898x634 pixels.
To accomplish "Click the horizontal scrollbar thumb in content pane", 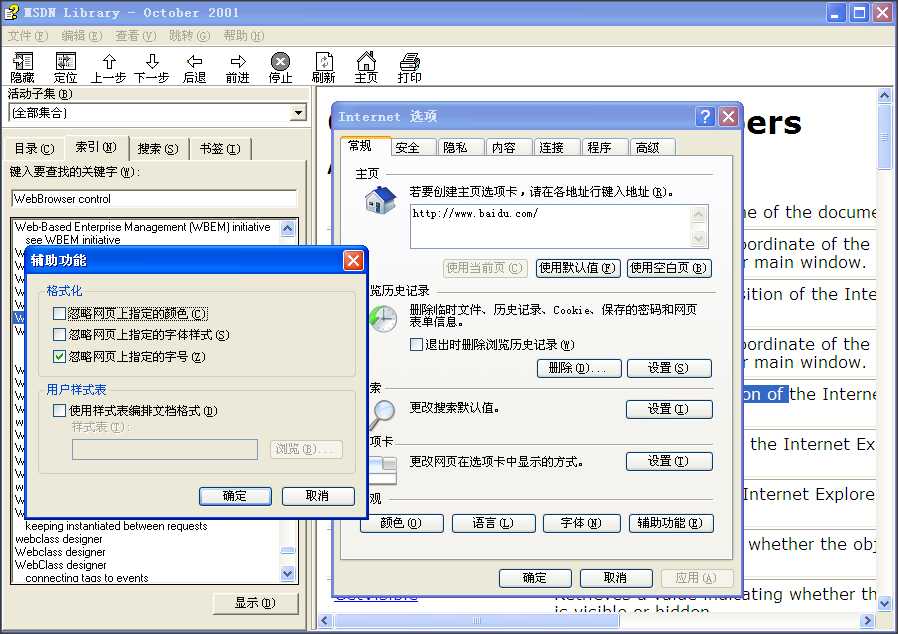I will coord(476,620).
